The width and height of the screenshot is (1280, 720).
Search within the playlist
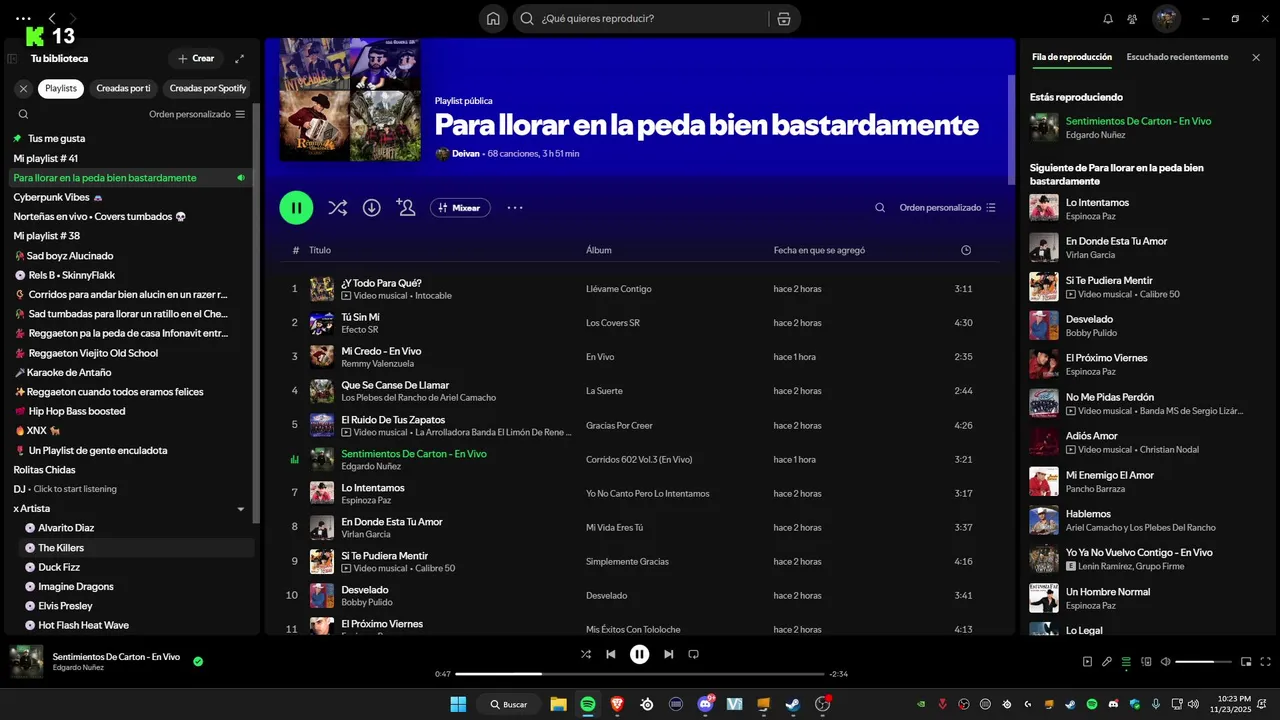pyautogui.click(x=880, y=208)
